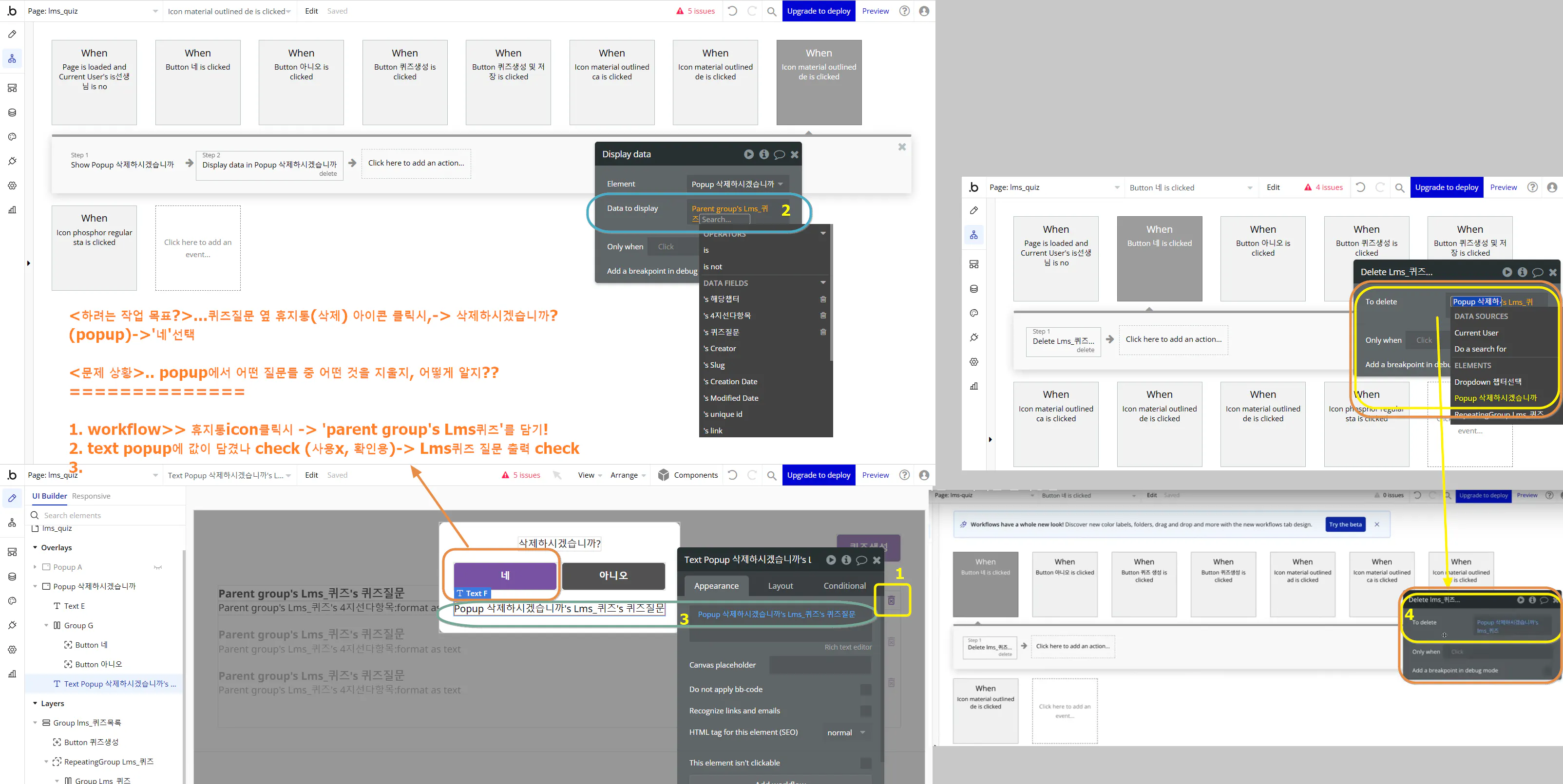The image size is (1563, 784).
Task: Click the info icon in Display data panel header
Action: (764, 155)
